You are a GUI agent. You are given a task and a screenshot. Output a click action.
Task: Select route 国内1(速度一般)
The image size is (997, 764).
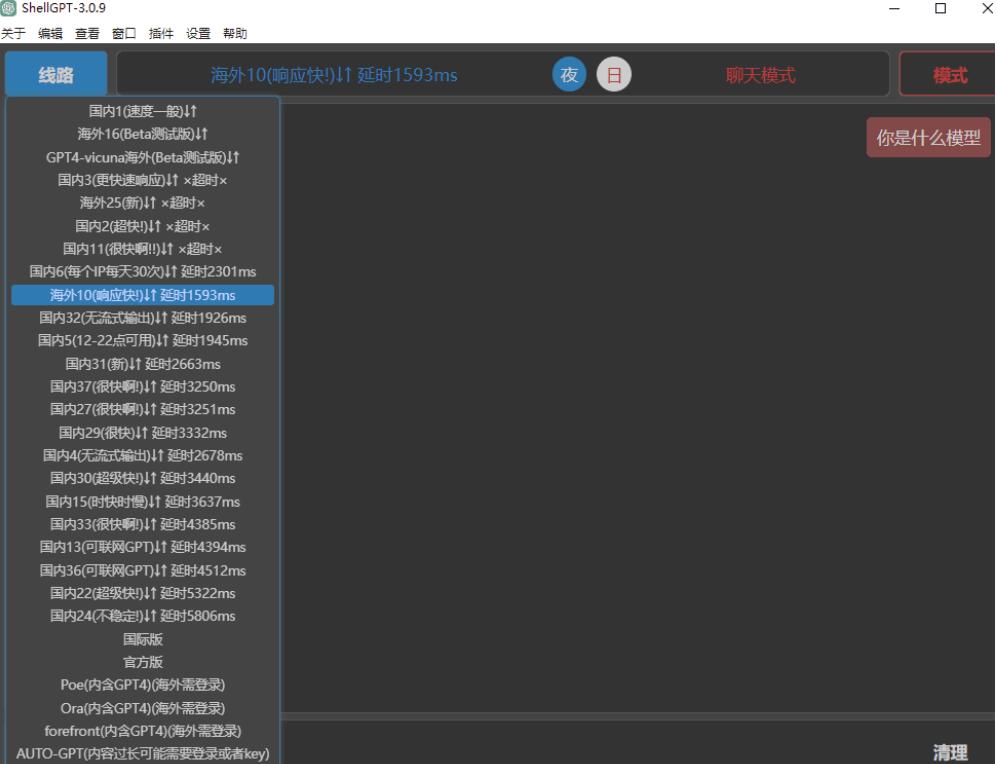point(142,111)
